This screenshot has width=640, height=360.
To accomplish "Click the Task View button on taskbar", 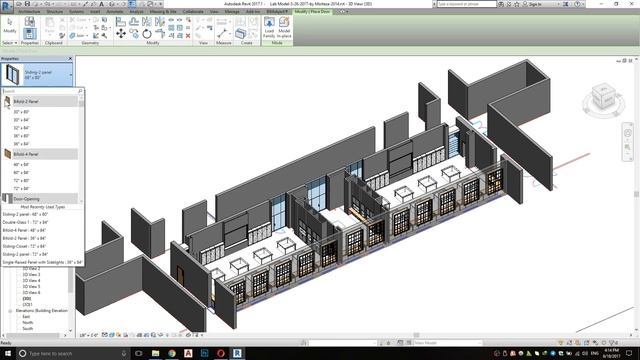I will coord(139,353).
